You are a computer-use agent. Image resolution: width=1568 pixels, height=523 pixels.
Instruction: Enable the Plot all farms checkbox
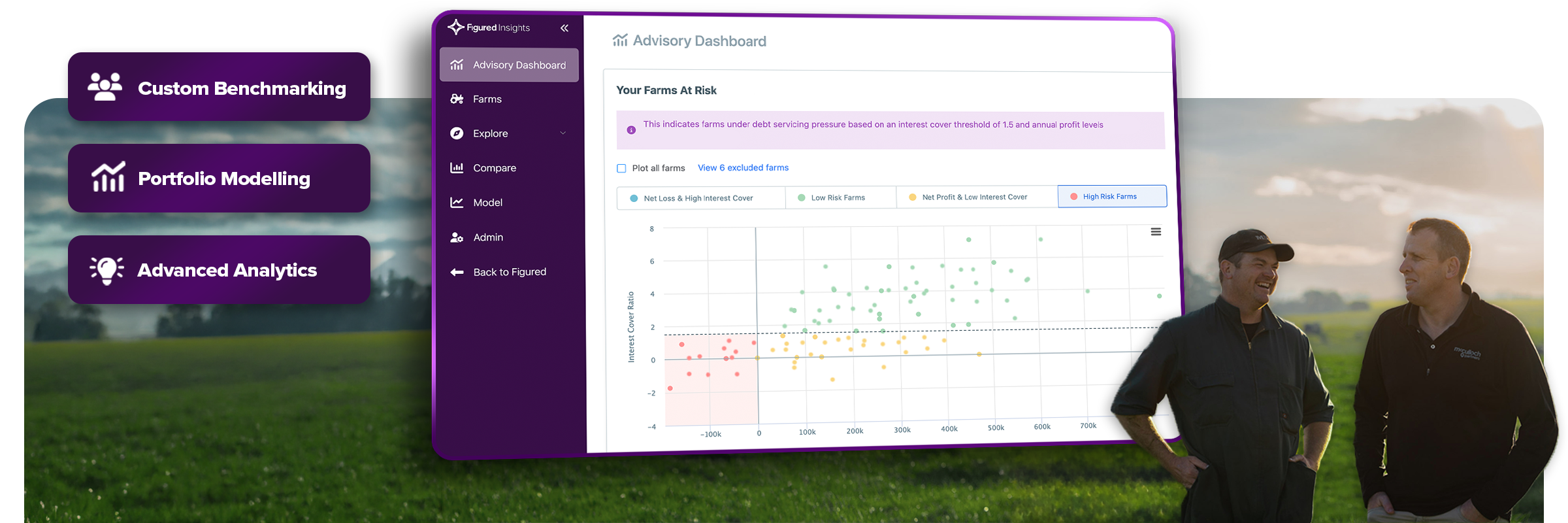pyautogui.click(x=621, y=168)
